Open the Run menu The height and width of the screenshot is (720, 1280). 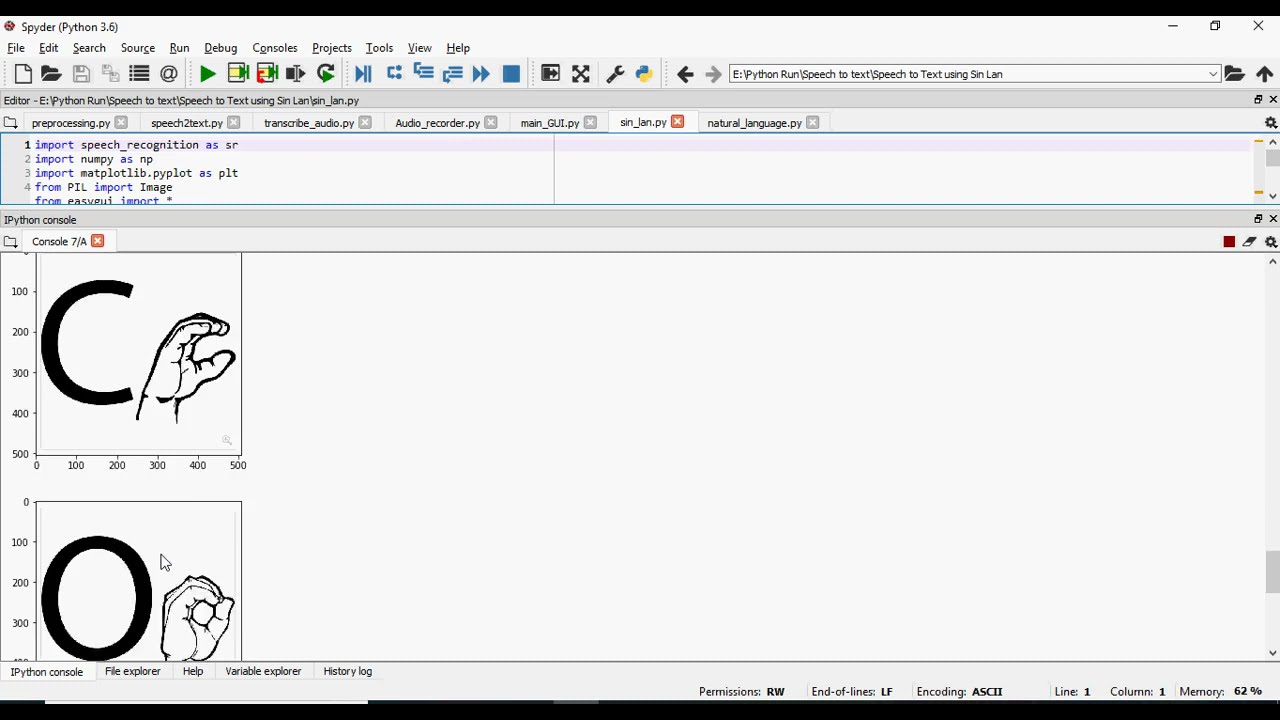click(x=179, y=48)
